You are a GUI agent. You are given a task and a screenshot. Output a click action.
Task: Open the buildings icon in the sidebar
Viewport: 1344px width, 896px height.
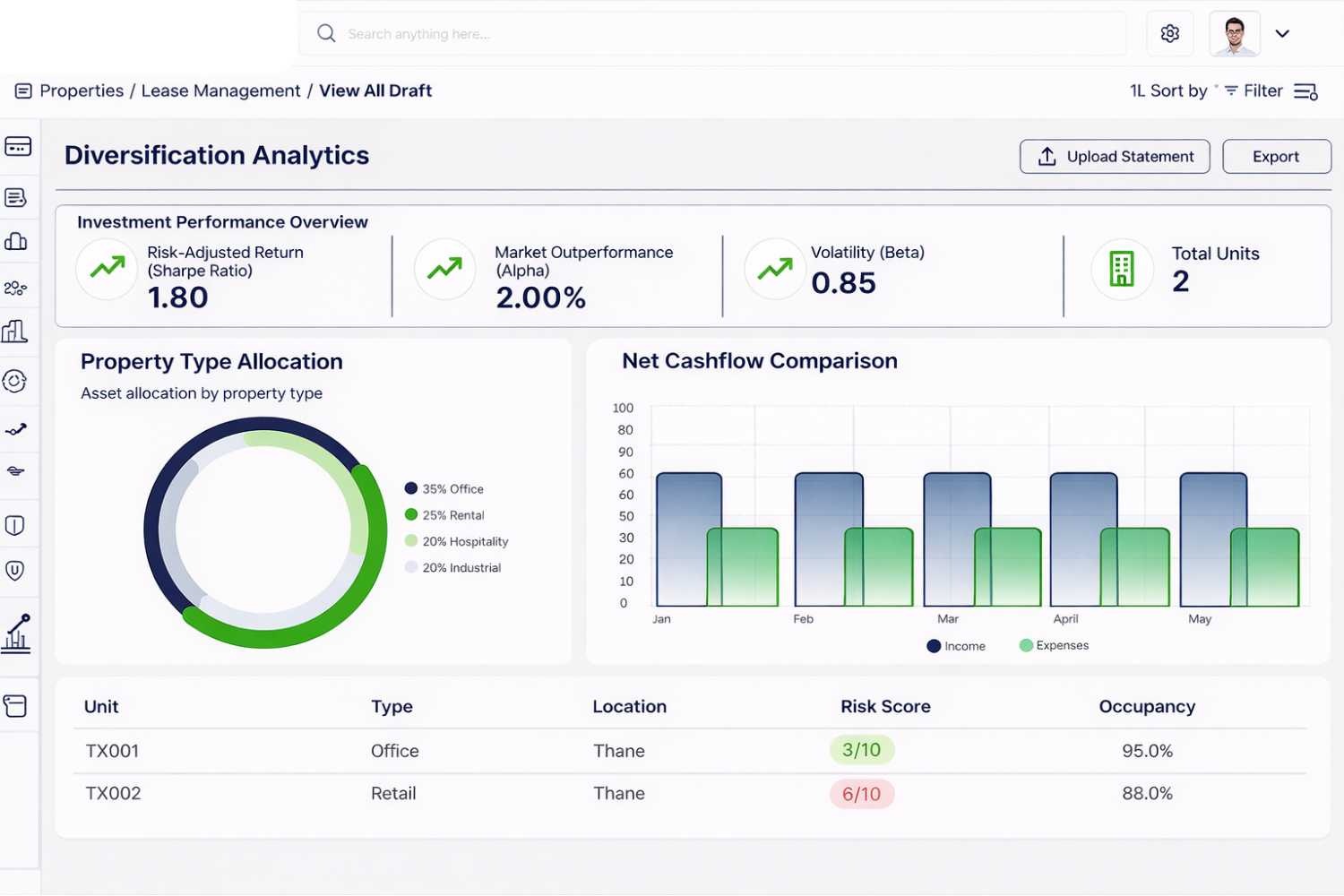tap(14, 332)
